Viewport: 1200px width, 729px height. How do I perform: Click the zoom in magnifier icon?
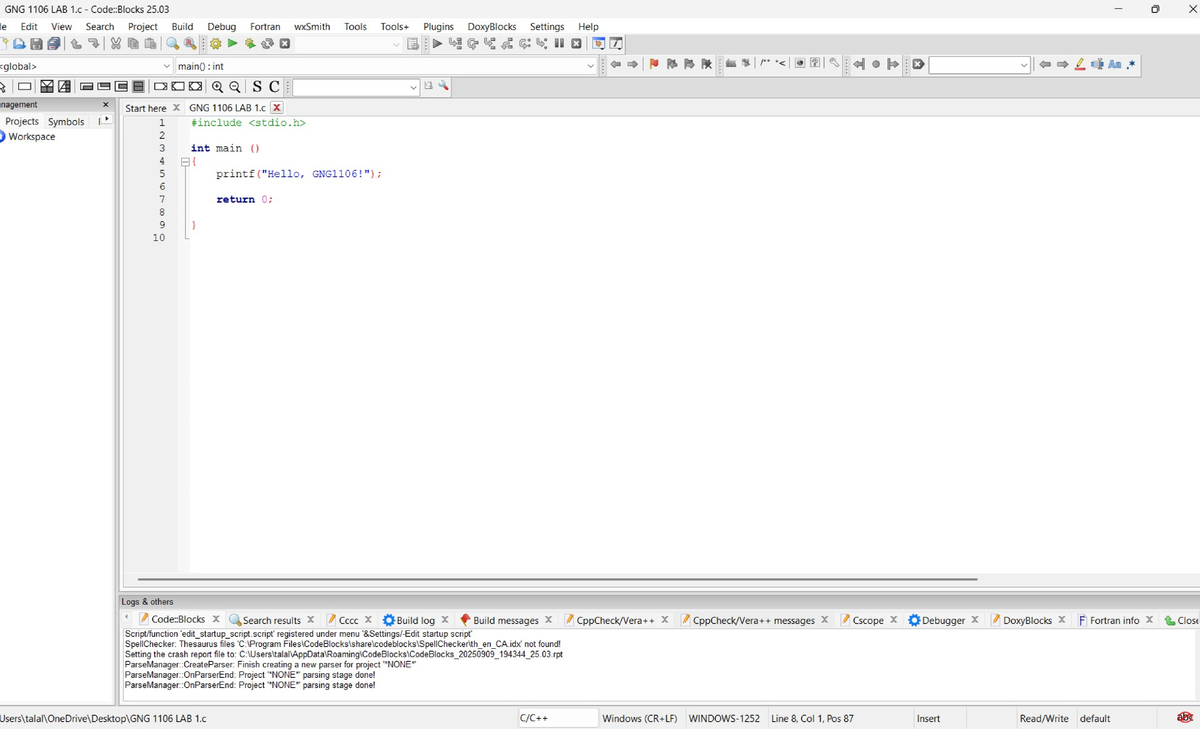click(217, 87)
